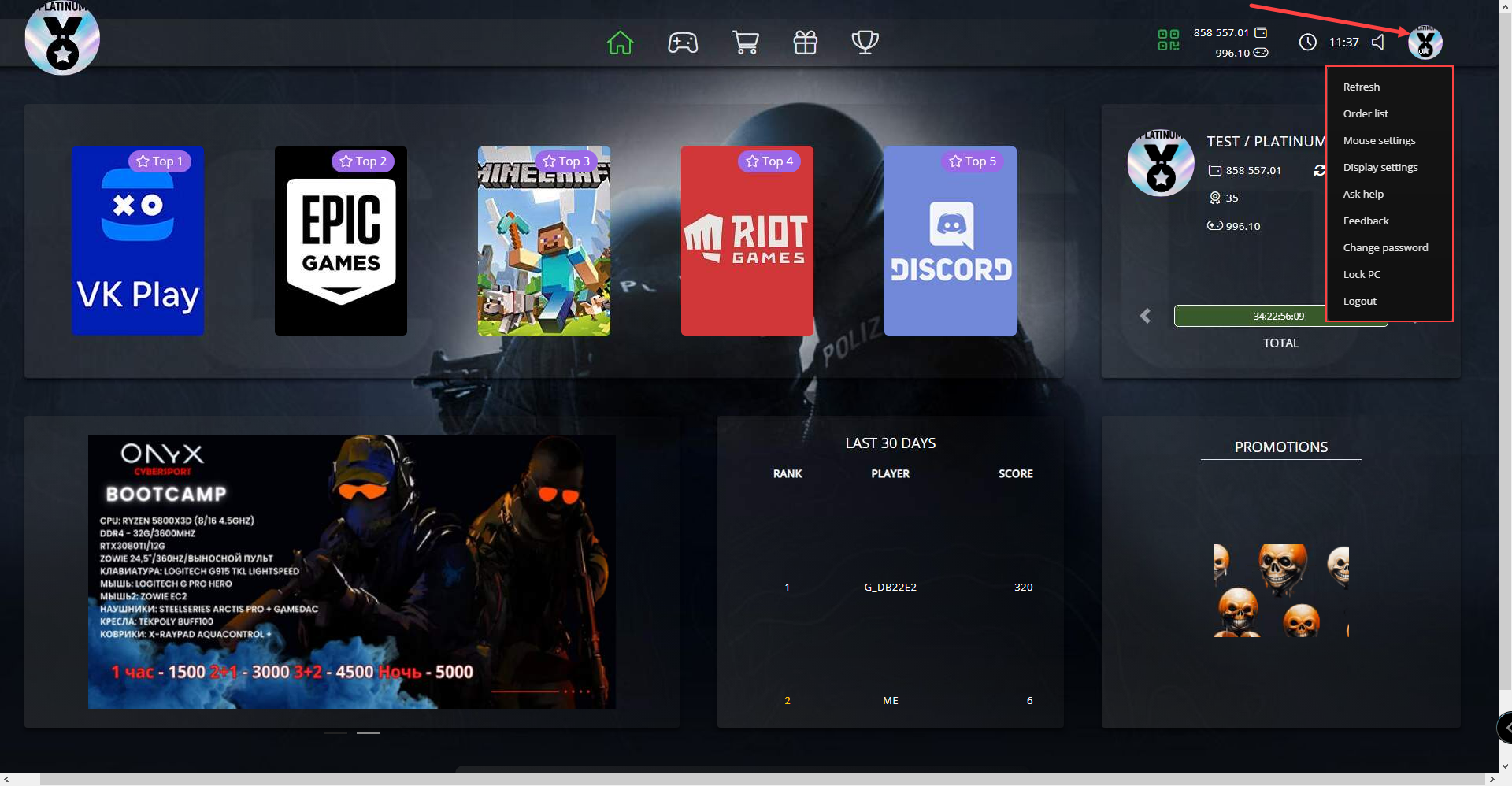Choose Lock PC

point(1362,274)
